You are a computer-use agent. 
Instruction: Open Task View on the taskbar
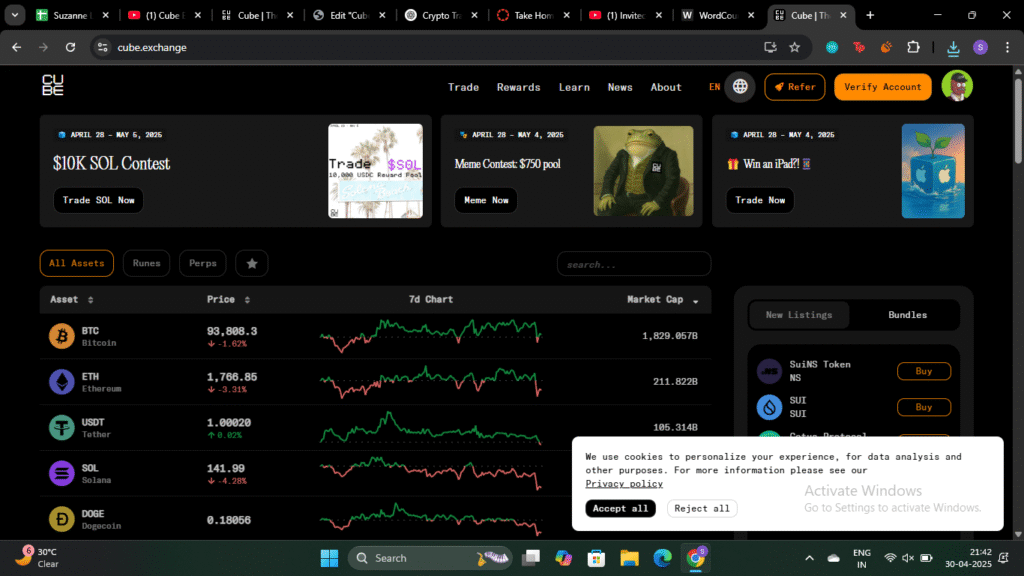pos(531,558)
